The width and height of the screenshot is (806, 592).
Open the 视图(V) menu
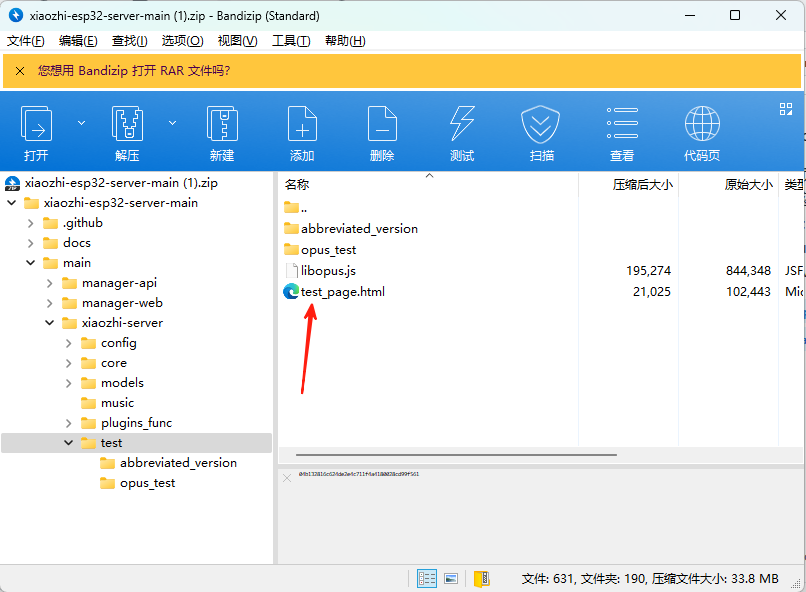click(x=237, y=41)
